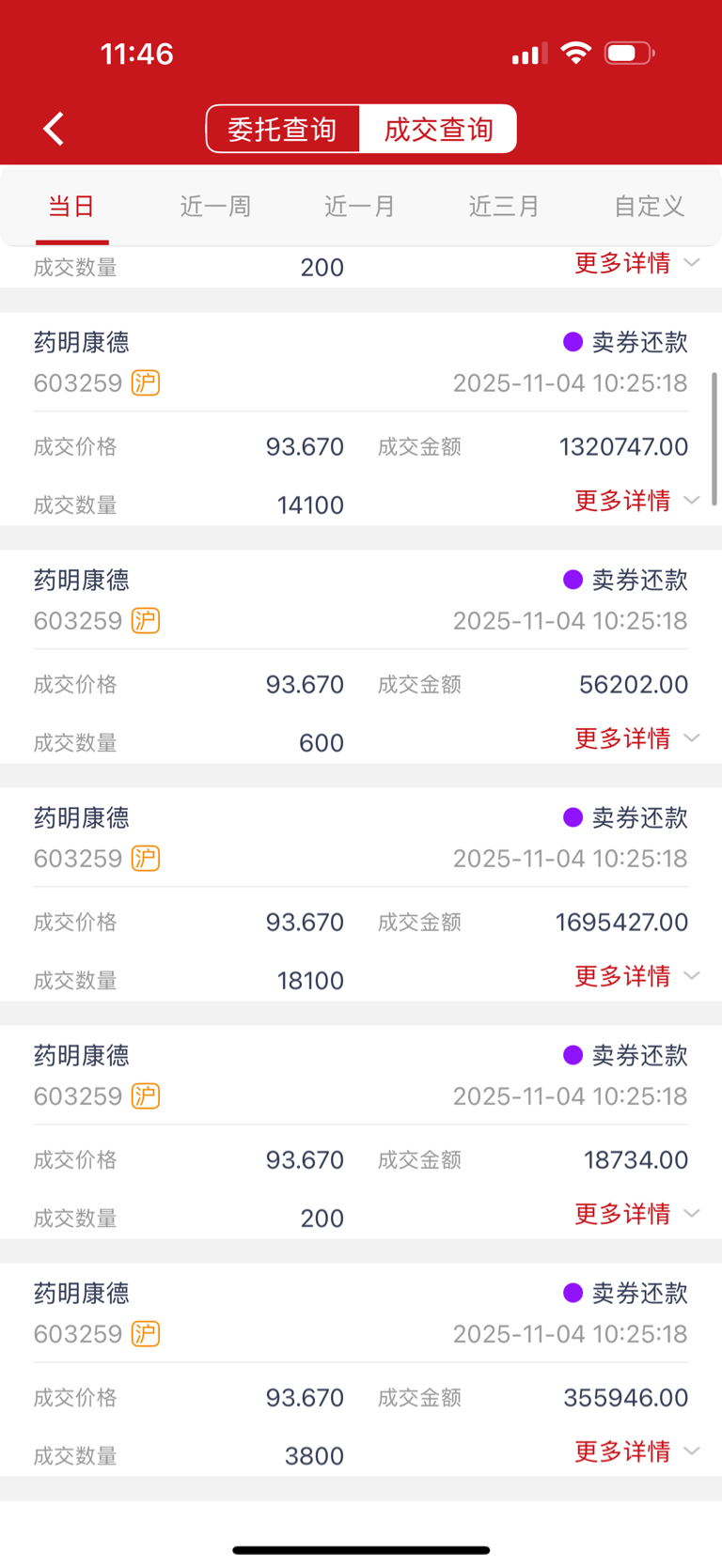Tap 更多详情 link at the top partial record
Screen dimensions: 722x1568
tap(636, 263)
